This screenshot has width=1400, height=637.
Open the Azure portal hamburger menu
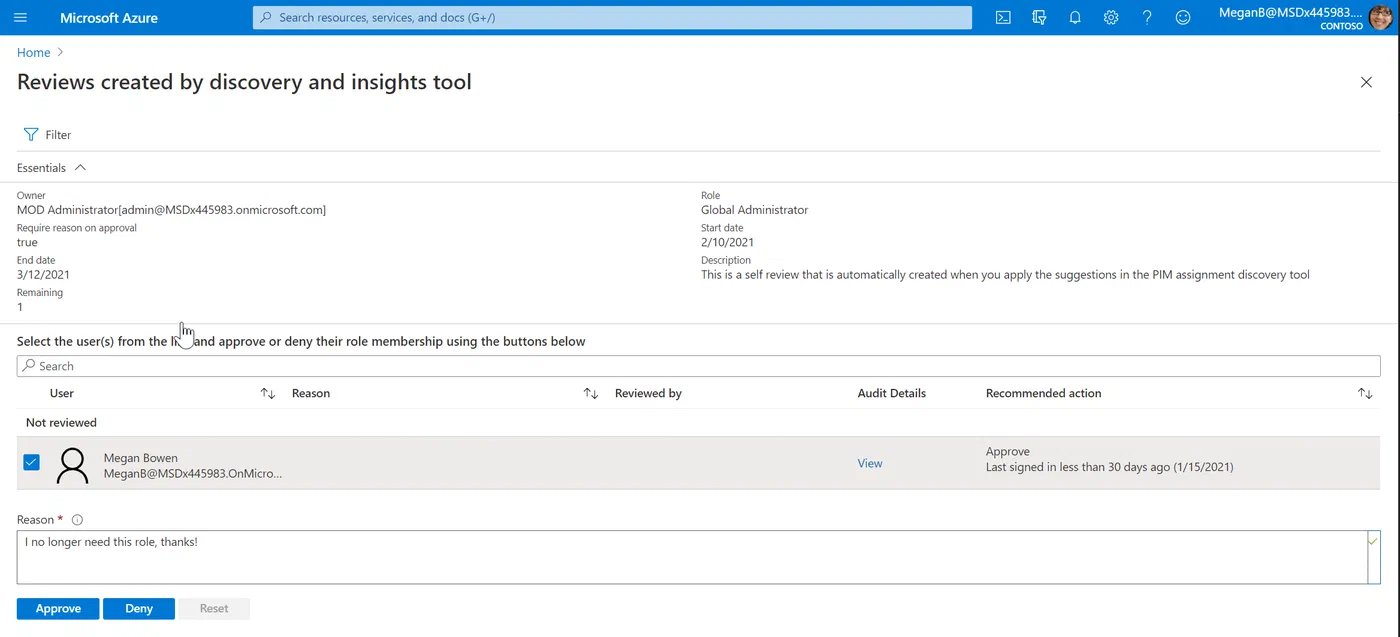21,18
